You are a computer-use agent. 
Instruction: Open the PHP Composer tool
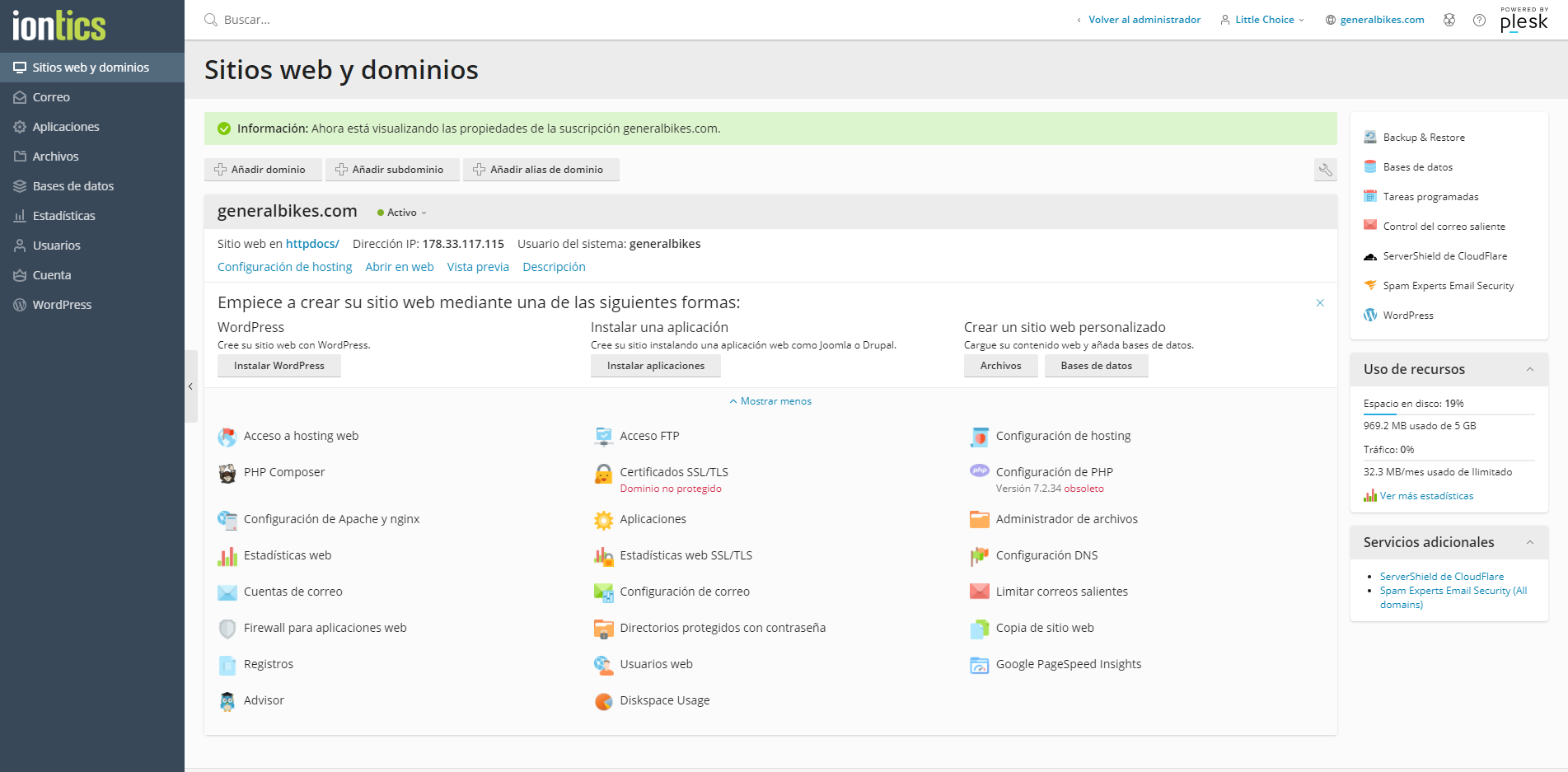(x=283, y=472)
